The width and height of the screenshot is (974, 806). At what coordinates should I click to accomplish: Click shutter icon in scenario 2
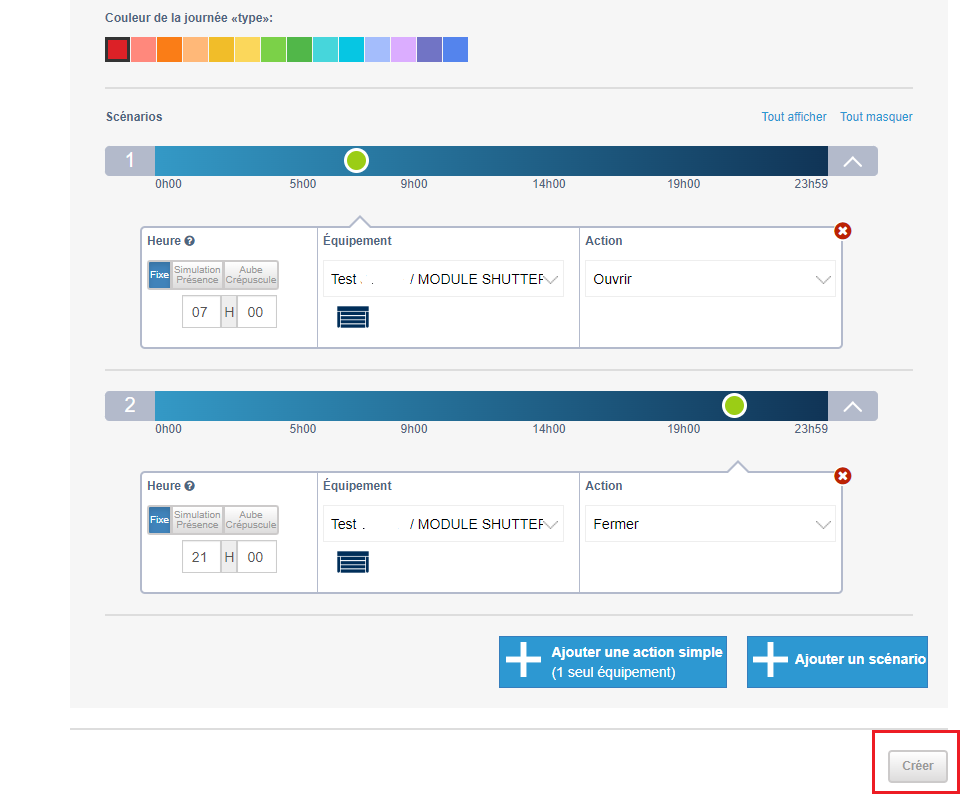[x=353, y=561]
